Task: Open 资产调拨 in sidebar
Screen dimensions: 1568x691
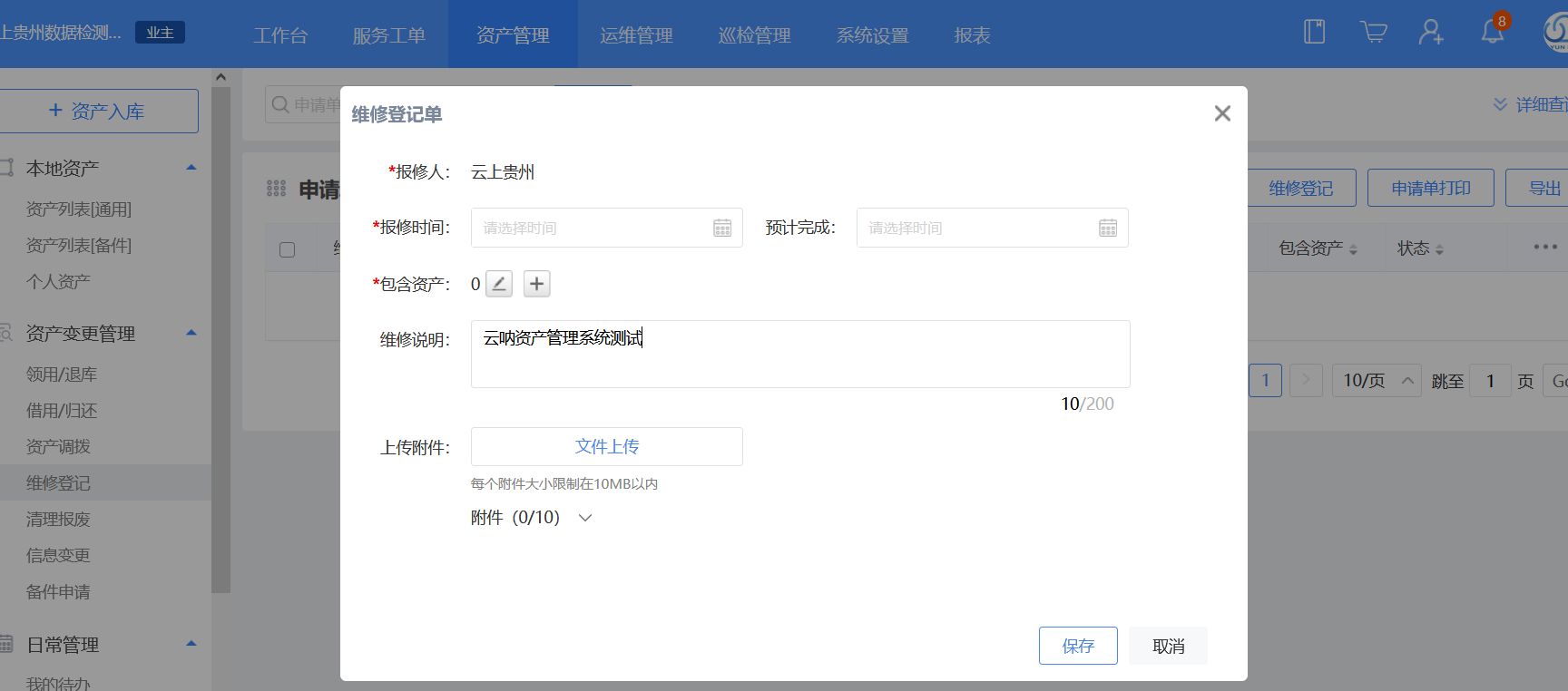Action: click(58, 447)
